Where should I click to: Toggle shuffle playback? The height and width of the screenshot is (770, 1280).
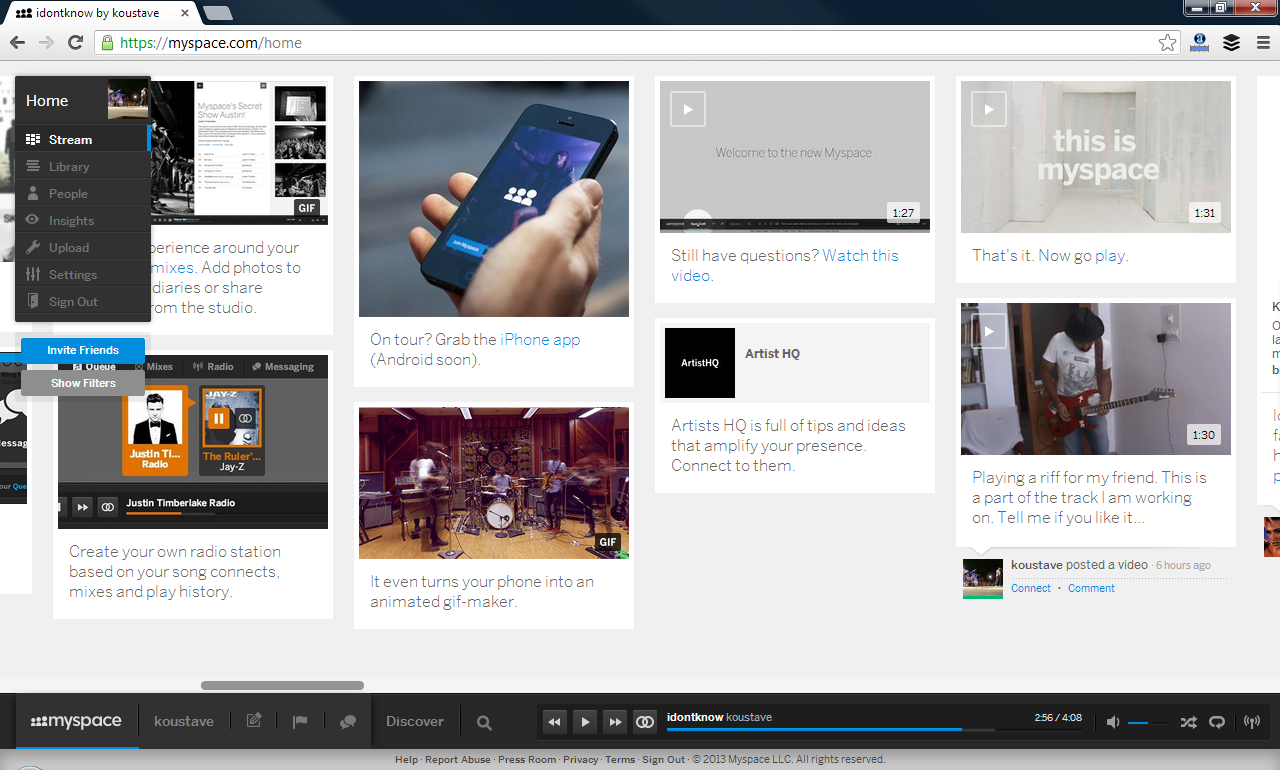1188,722
